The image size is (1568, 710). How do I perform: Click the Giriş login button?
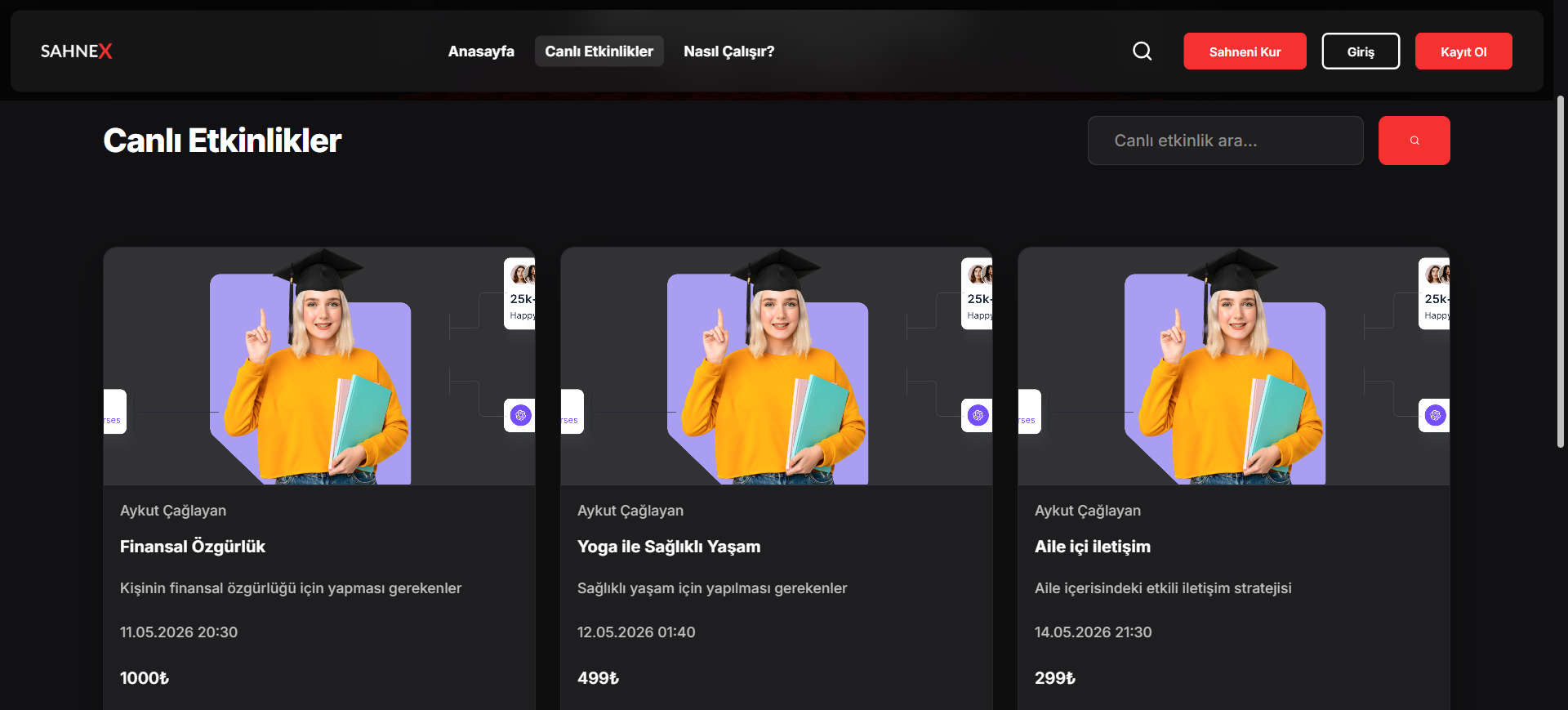click(x=1361, y=51)
